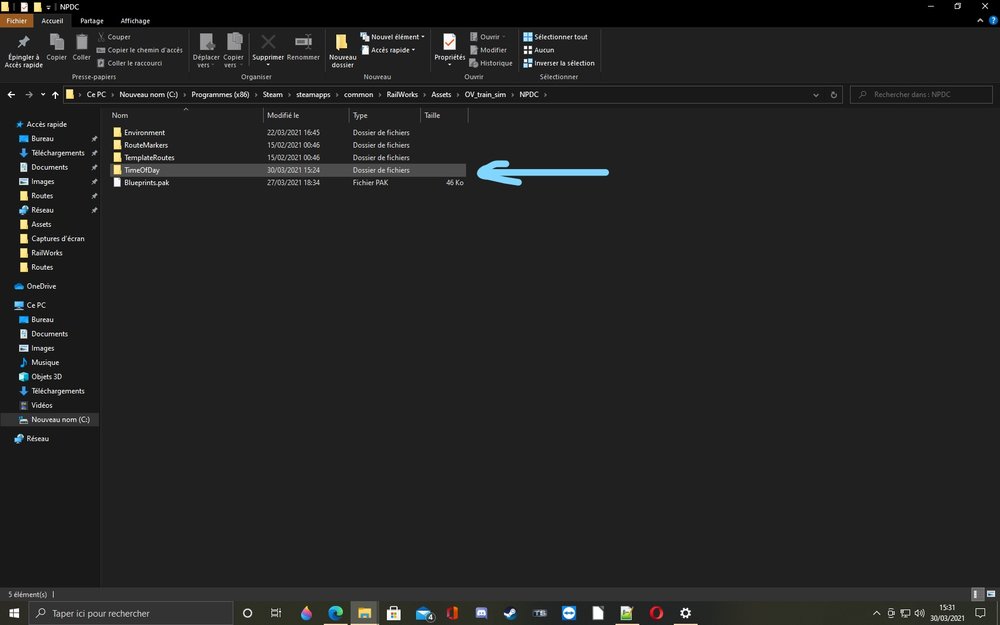1000x625 pixels.
Task: Open Windows Start menu
Action: click(14, 614)
